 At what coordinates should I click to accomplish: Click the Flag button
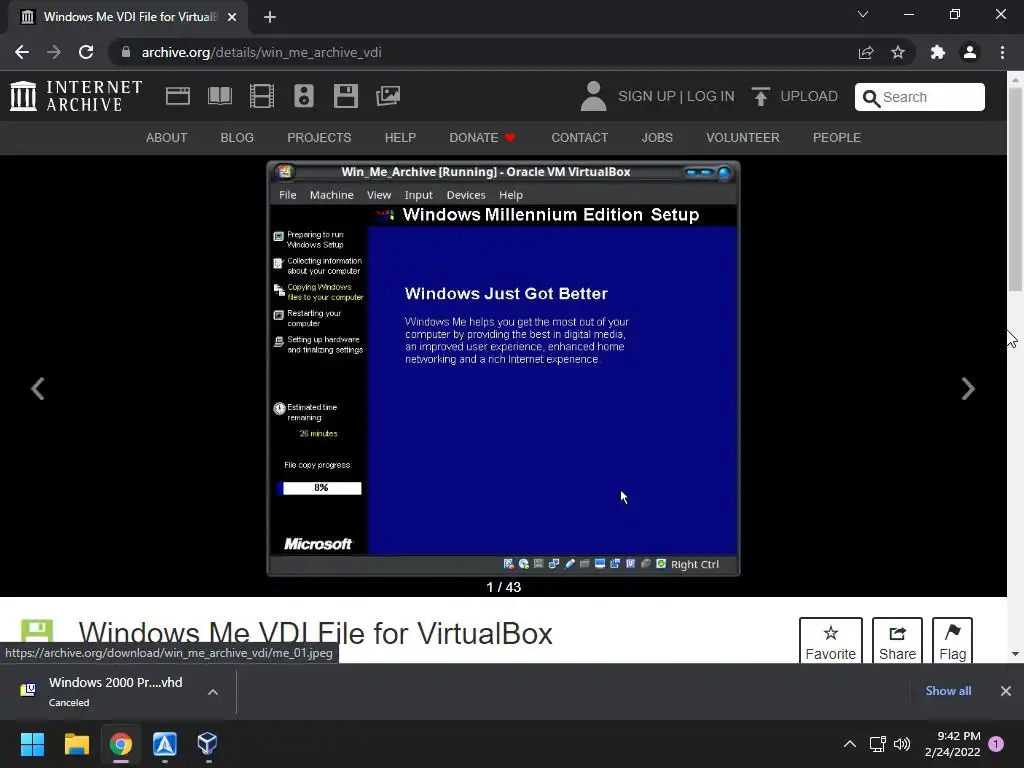pyautogui.click(x=952, y=641)
